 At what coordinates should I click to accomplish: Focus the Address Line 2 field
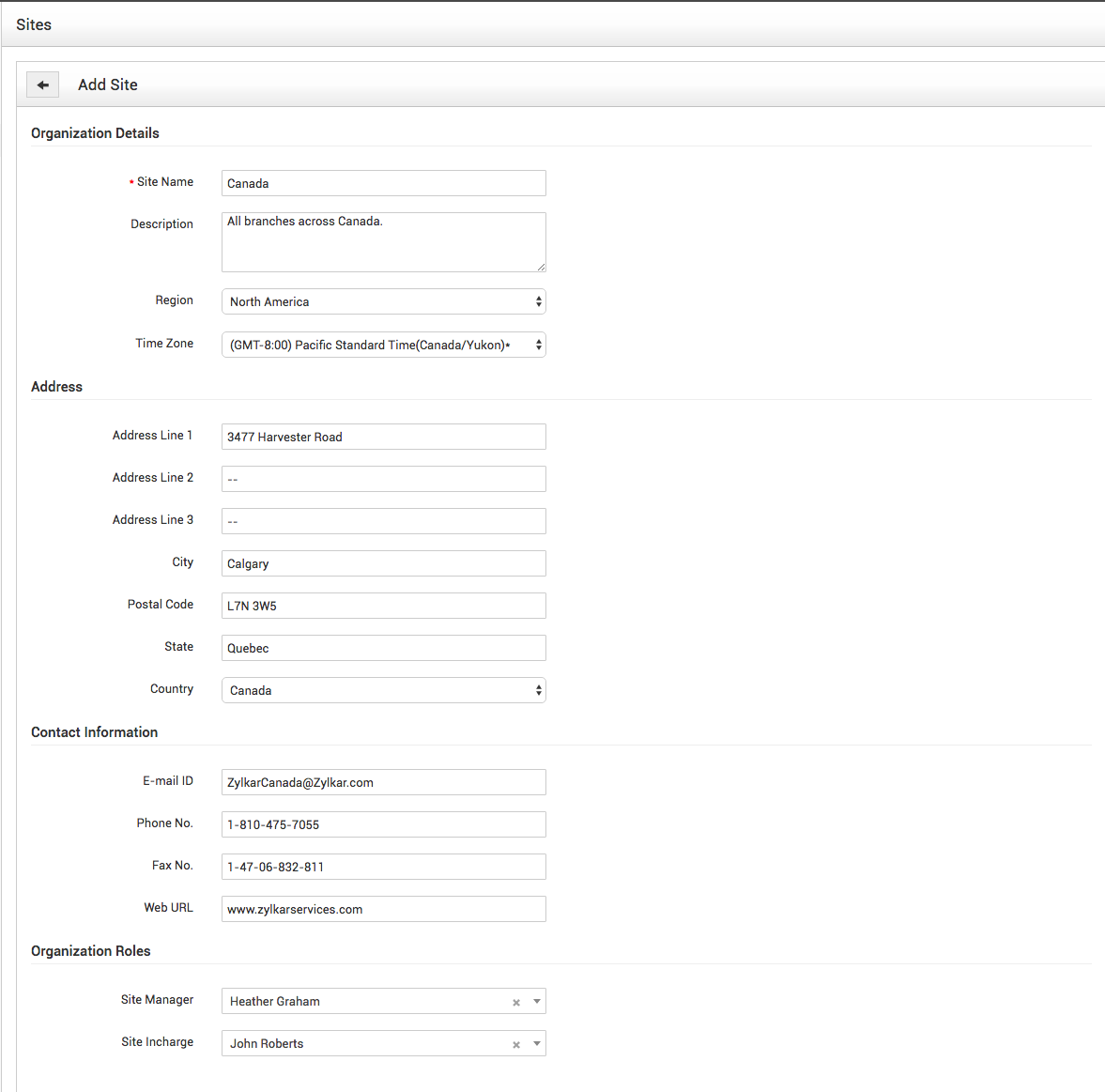click(383, 479)
